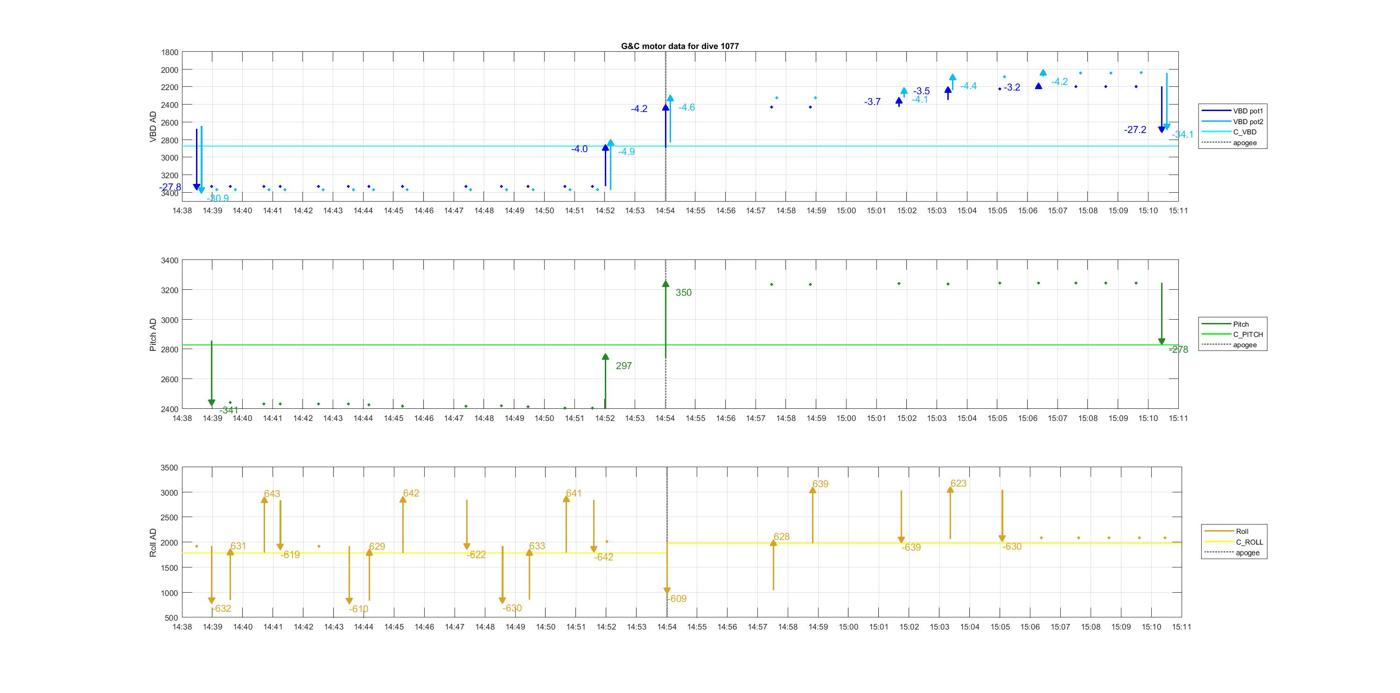1400x693 pixels.
Task: Click the '-278' pitch data label
Action: click(1179, 350)
